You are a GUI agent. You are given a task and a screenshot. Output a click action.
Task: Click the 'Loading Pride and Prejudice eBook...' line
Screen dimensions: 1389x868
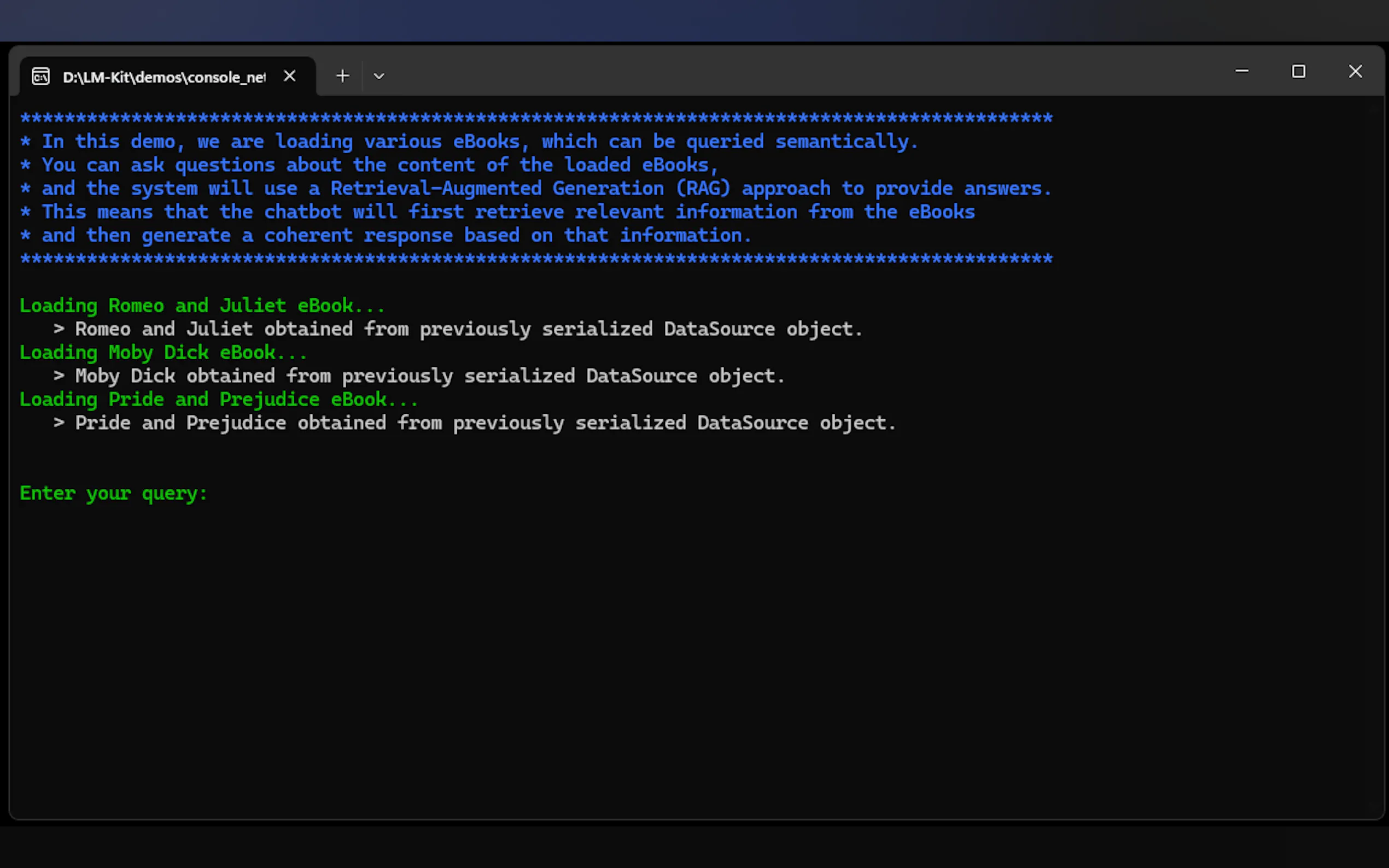point(218,400)
